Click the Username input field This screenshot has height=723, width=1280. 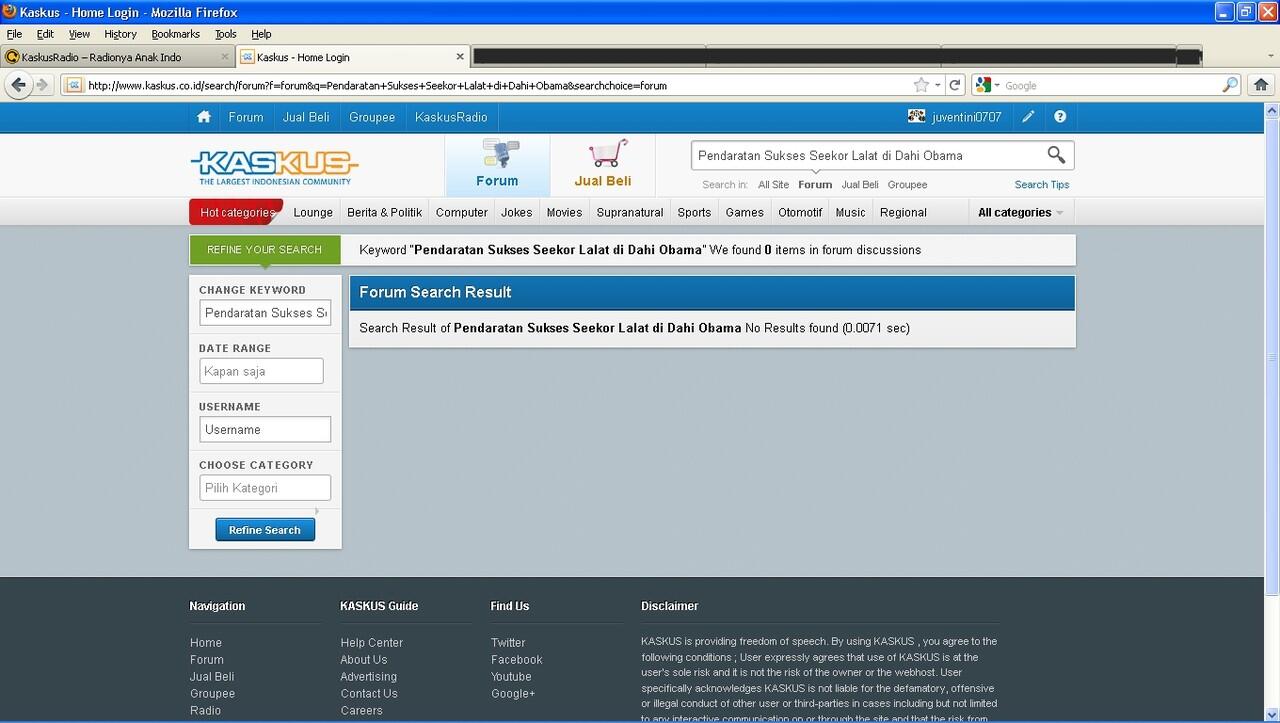pyautogui.click(x=265, y=429)
